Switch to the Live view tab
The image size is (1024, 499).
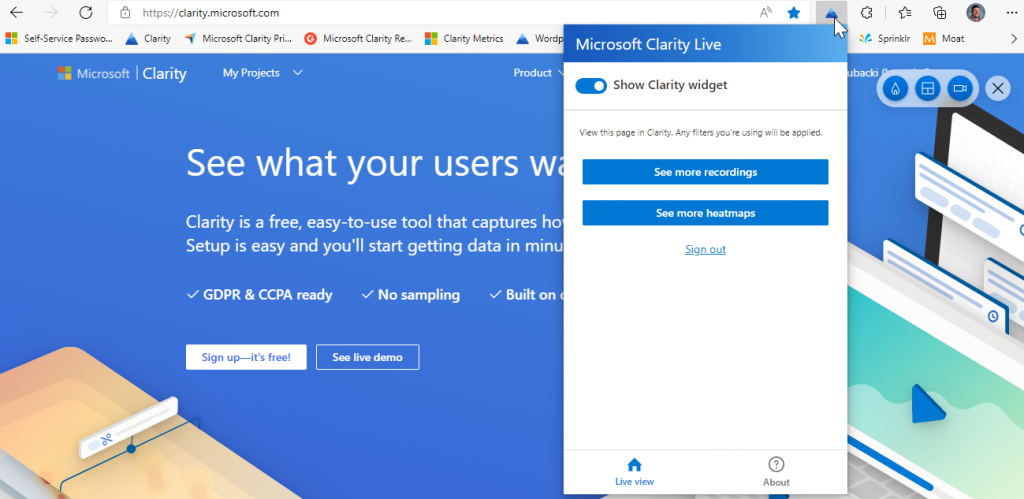click(x=634, y=472)
